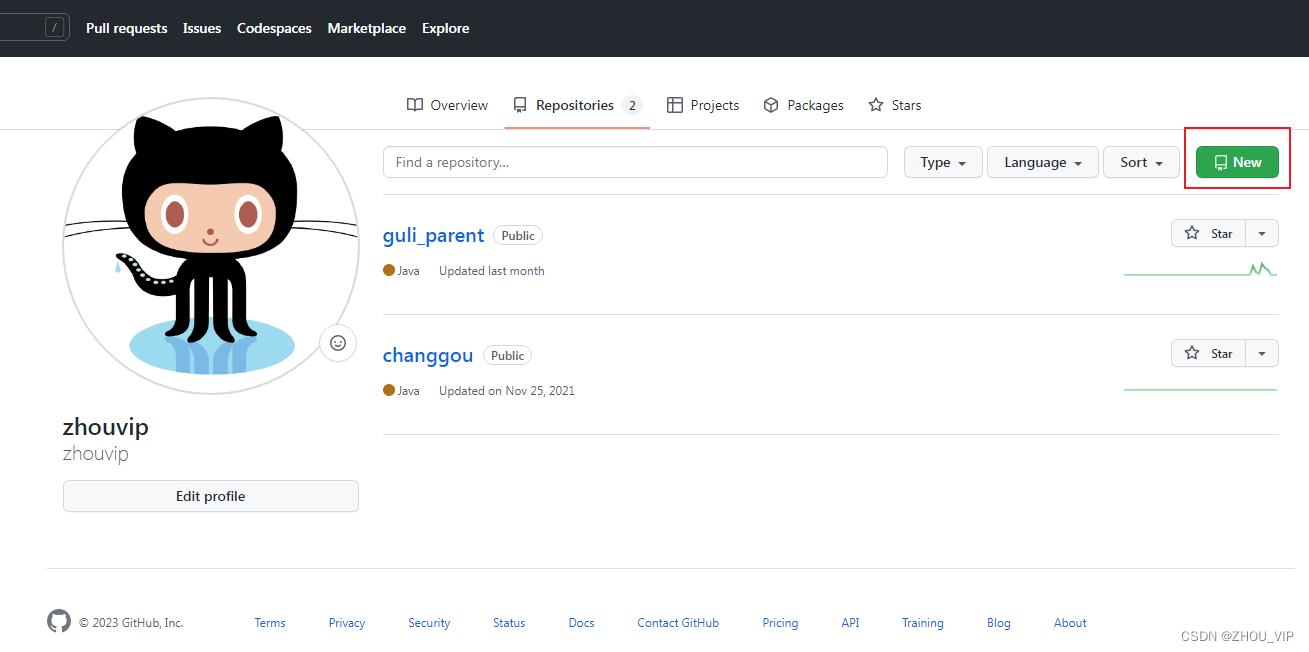The height and width of the screenshot is (652, 1309).
Task: Open the API footer link
Action: (x=850, y=622)
